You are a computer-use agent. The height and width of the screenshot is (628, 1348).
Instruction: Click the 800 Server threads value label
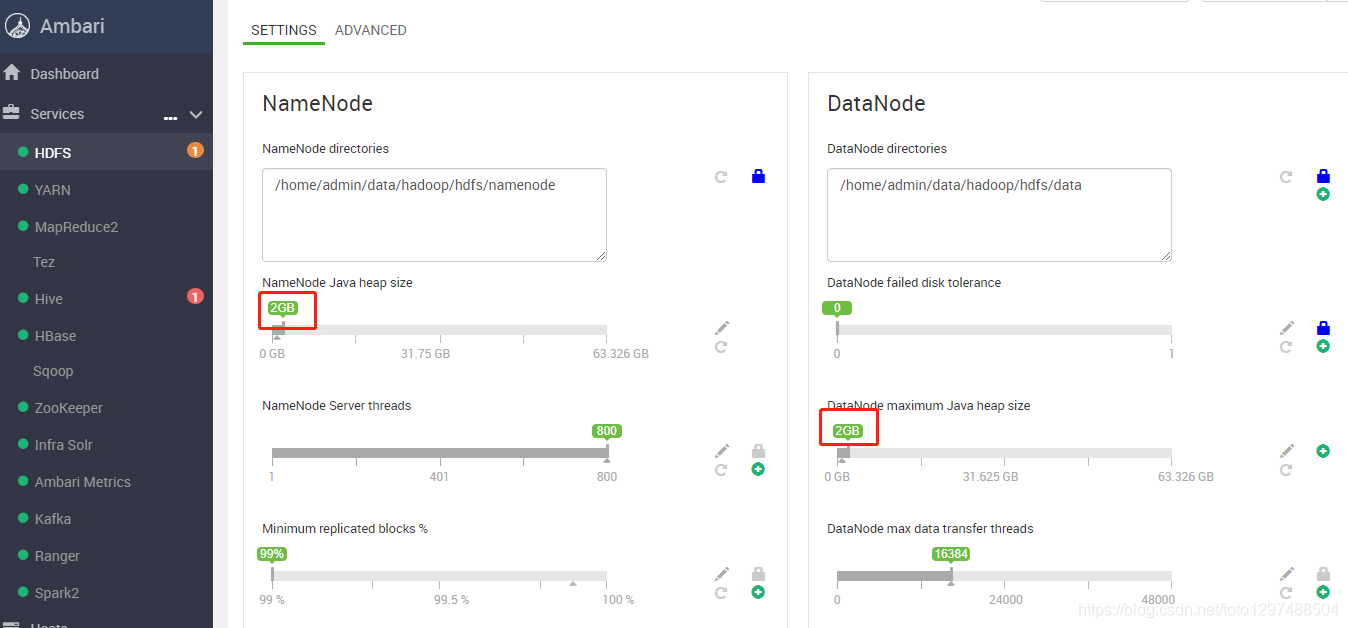606,431
